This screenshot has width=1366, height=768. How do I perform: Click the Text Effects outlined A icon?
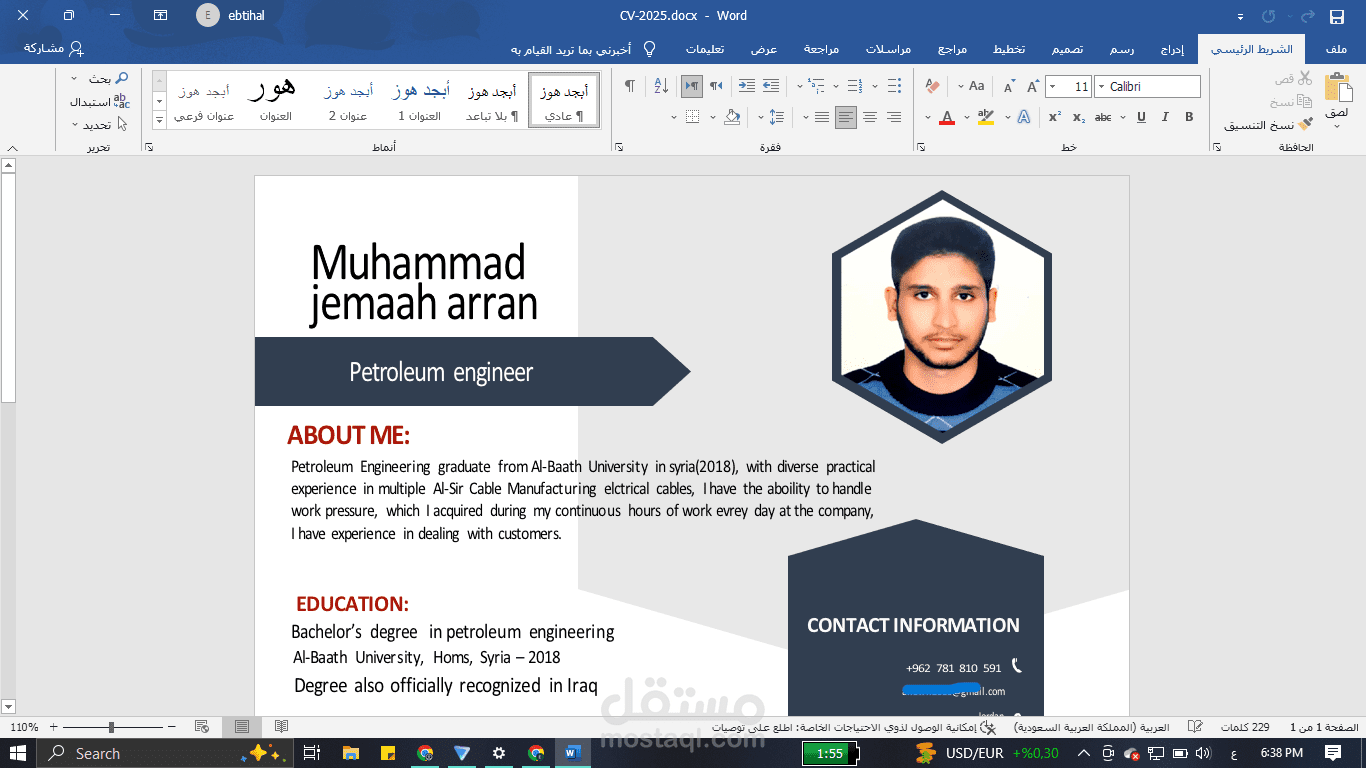[x=1024, y=117]
